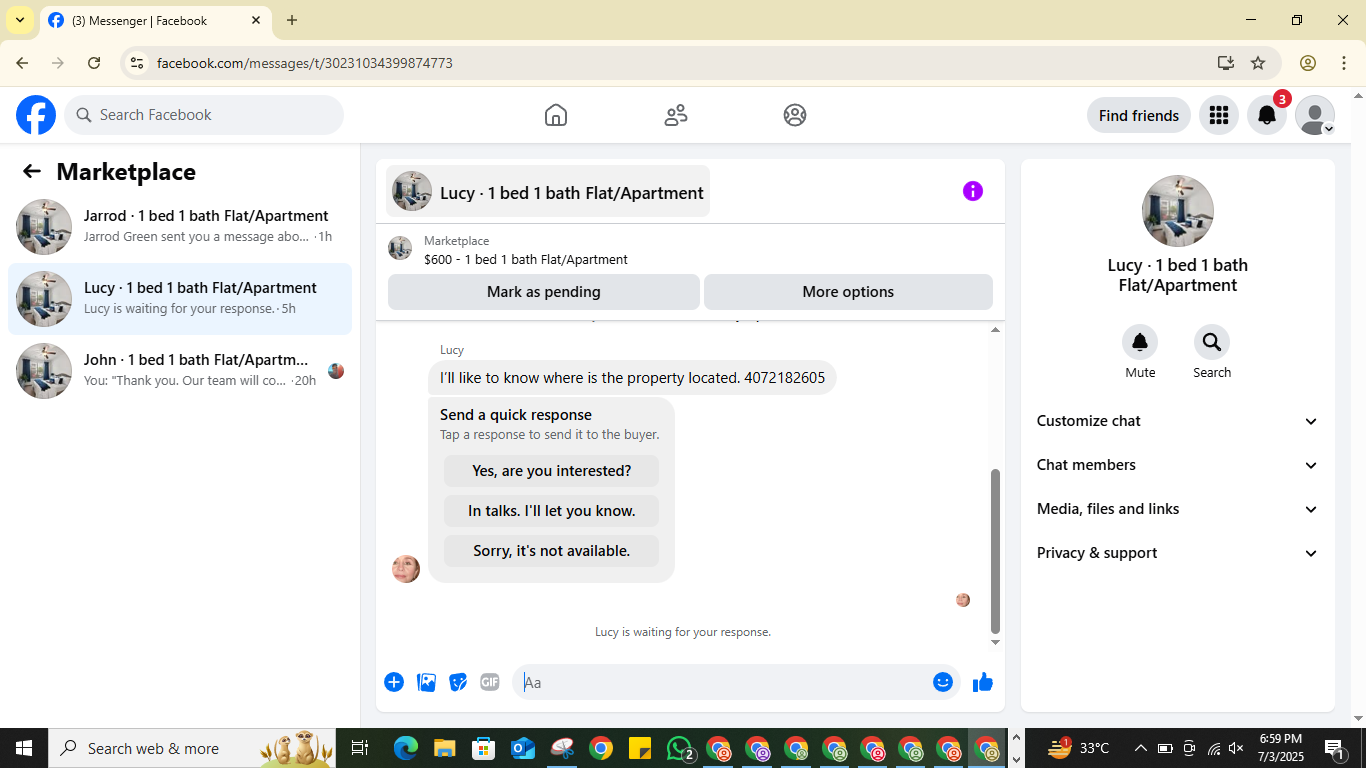The image size is (1366, 768).
Task: Open Chrome three-dot menu
Action: click(x=1344, y=63)
